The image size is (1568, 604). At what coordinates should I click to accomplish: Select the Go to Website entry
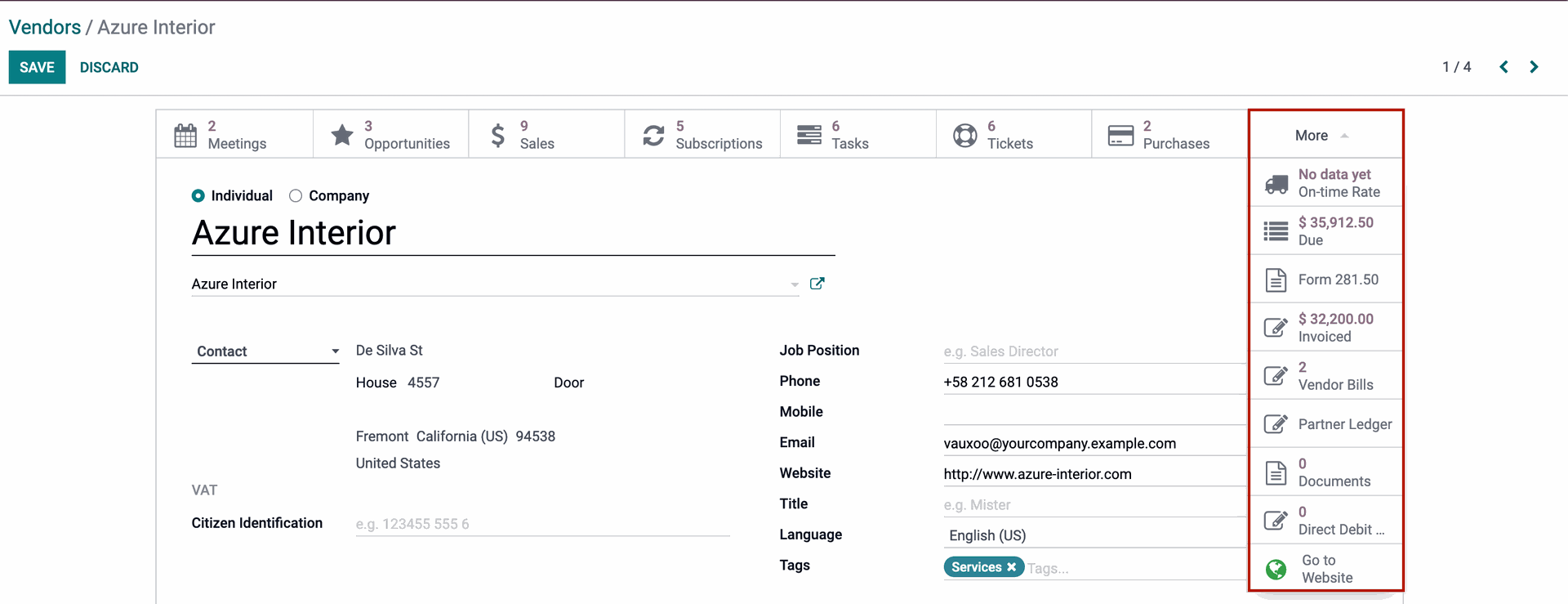click(x=1326, y=569)
